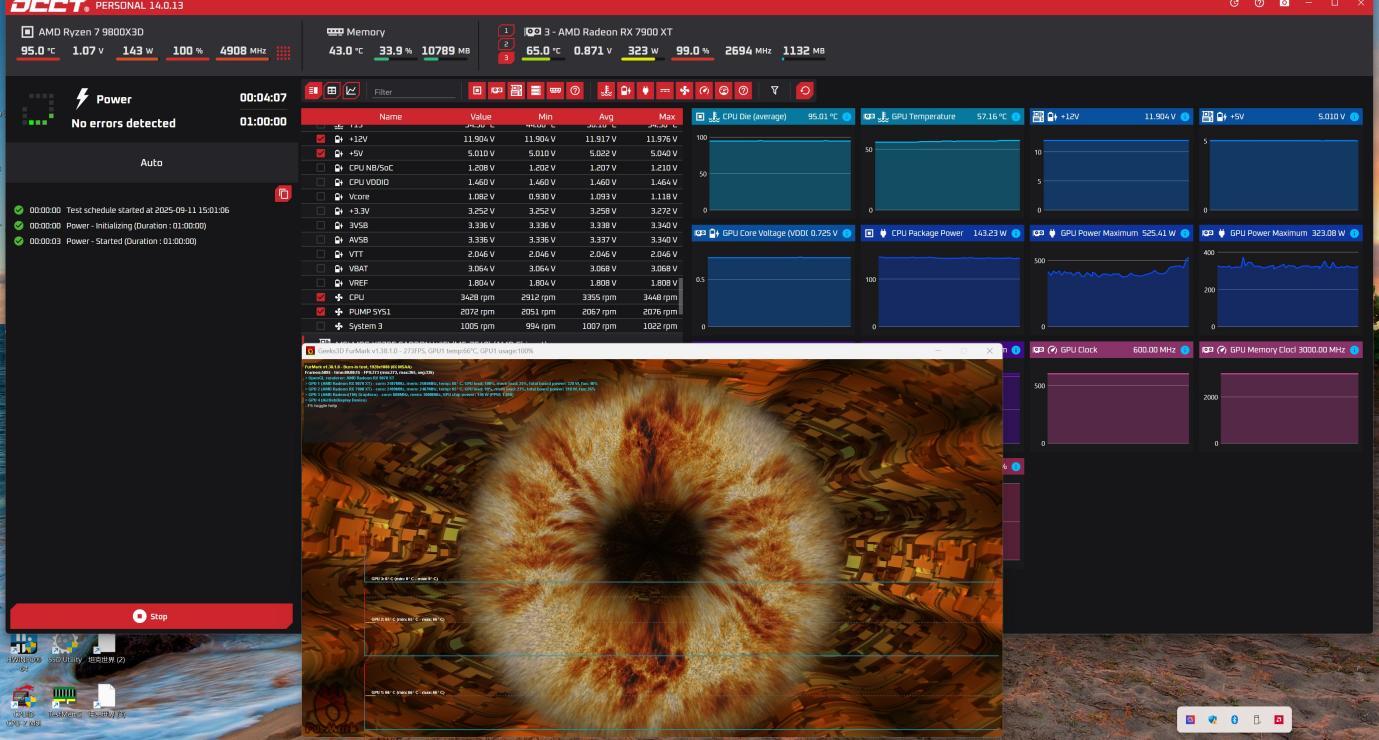
Task: Uncheck the CPU fan sensor row
Action: pos(321,297)
